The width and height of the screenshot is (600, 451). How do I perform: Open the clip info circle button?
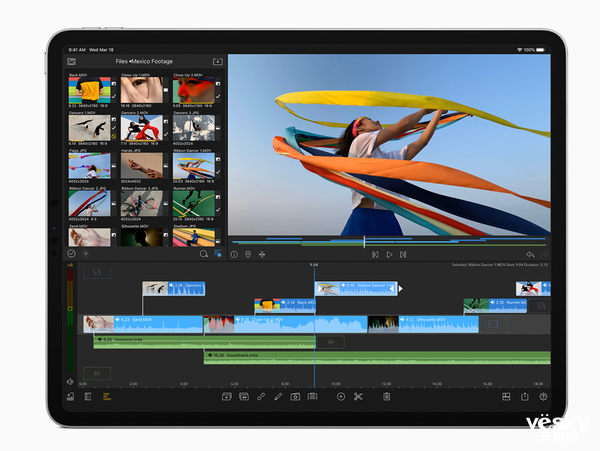point(234,254)
